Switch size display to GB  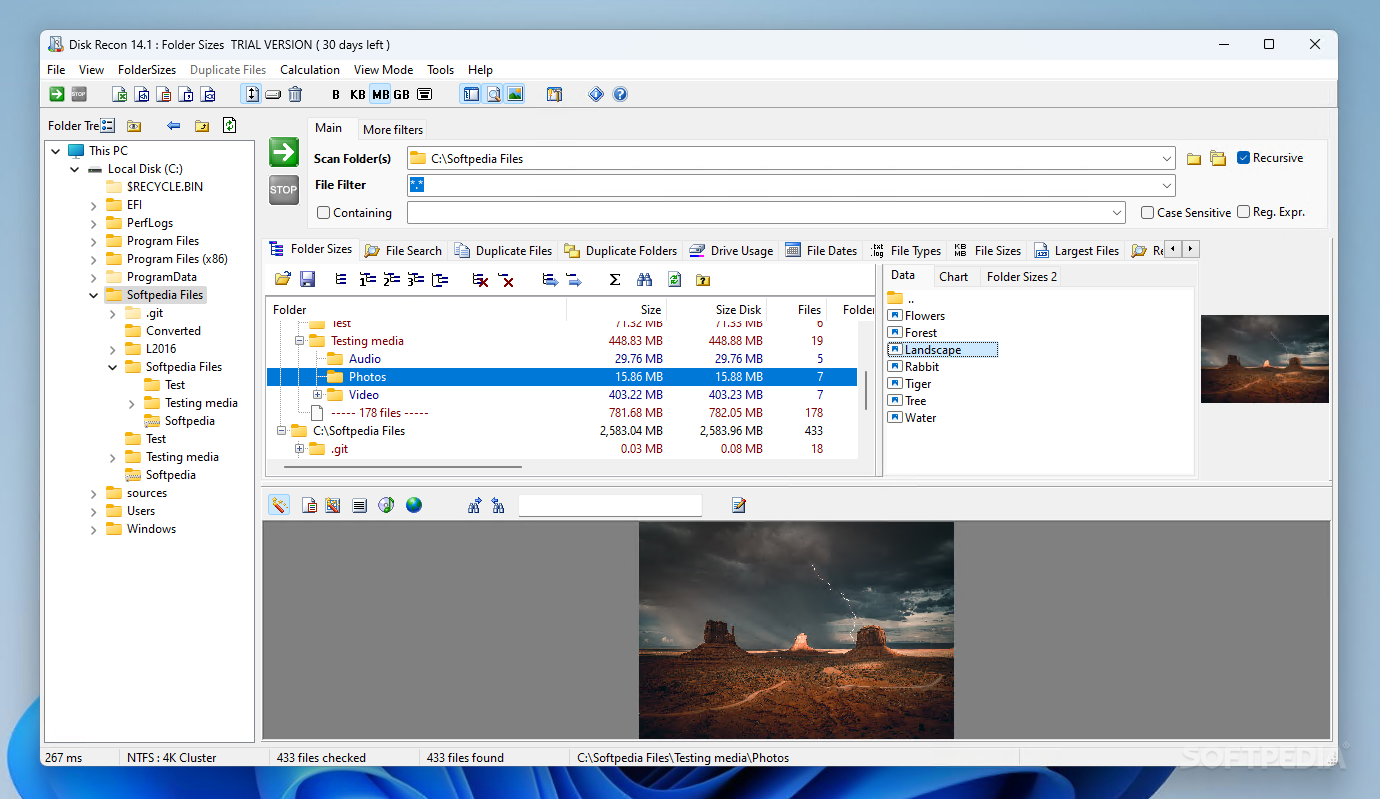click(x=401, y=94)
